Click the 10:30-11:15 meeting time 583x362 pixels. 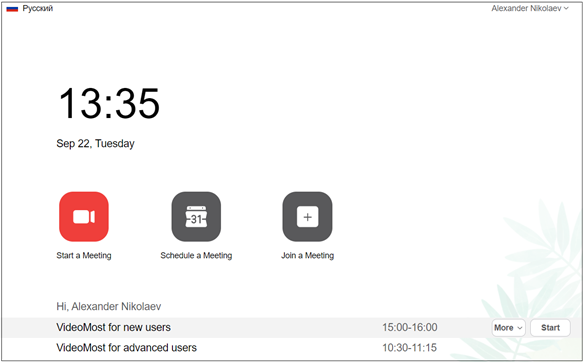(409, 348)
